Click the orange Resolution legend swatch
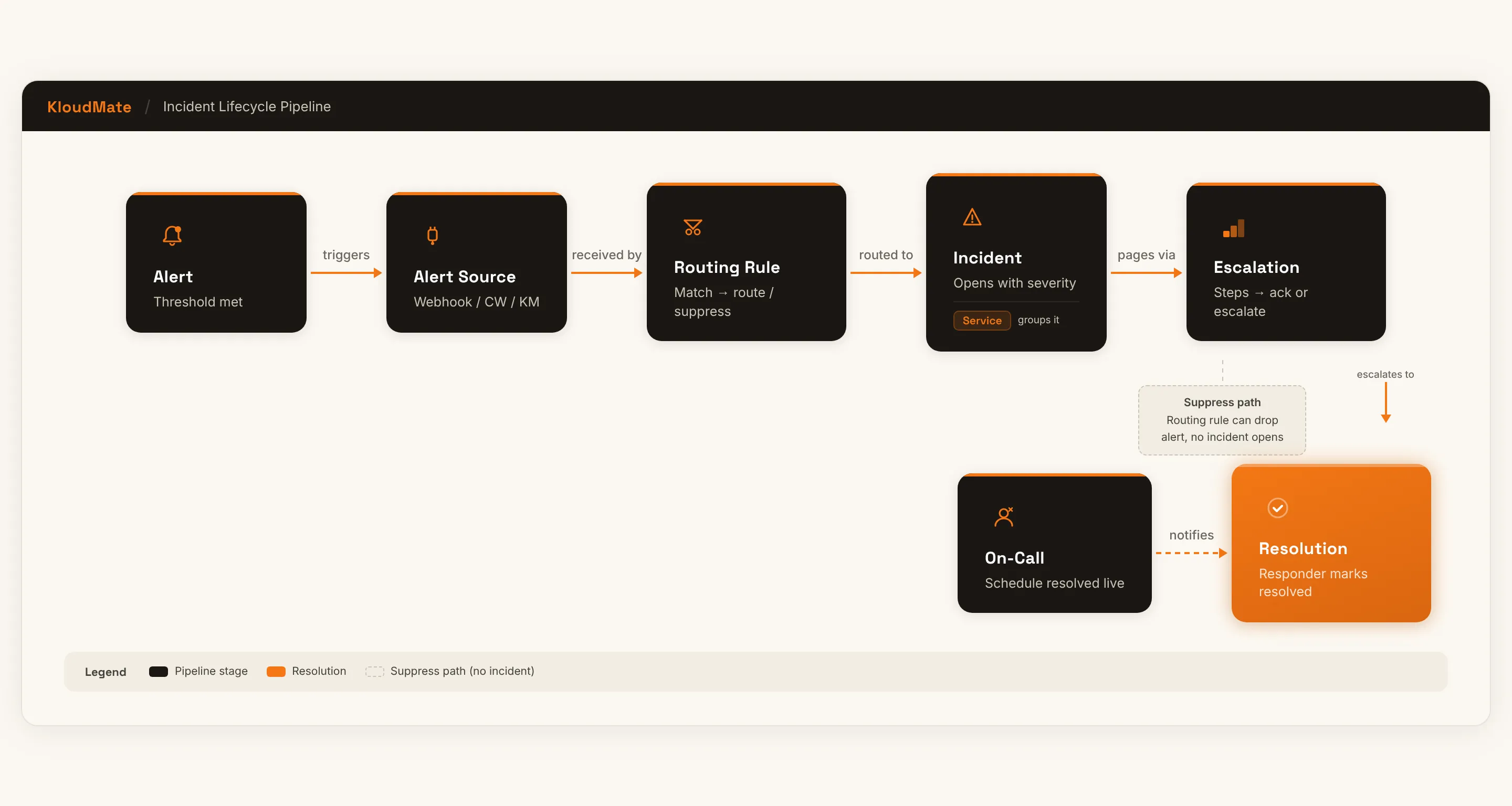Viewport: 1512px width, 806px height. click(x=276, y=672)
